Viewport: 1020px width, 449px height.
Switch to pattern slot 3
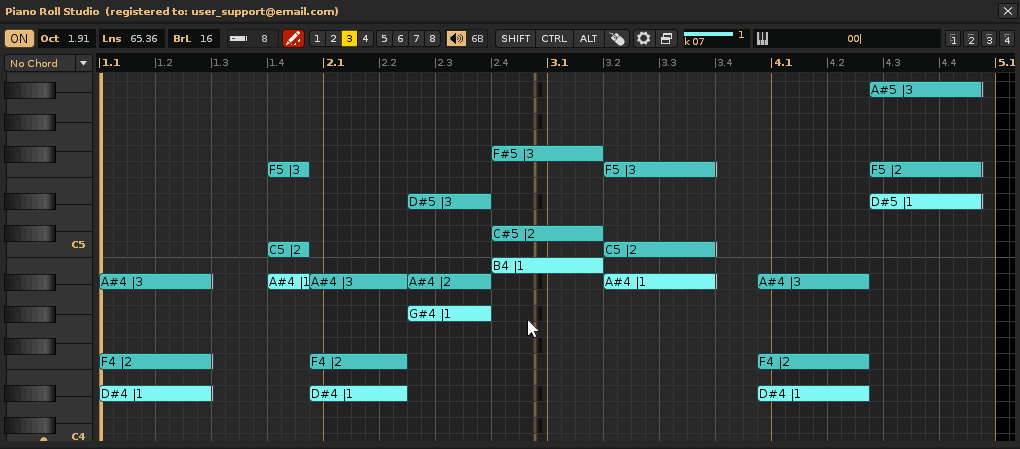pyautogui.click(x=349, y=39)
